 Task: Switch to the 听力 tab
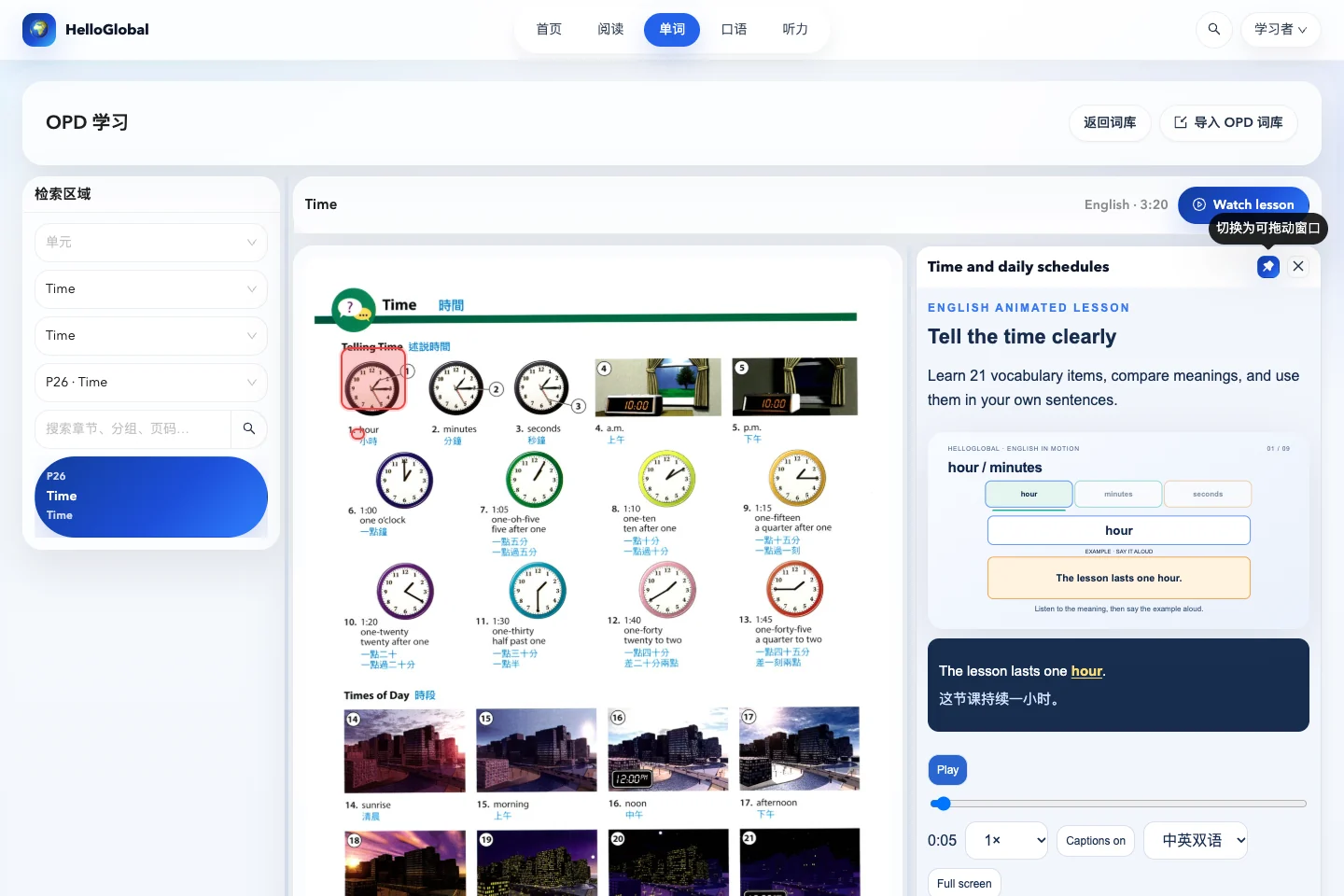(x=795, y=30)
